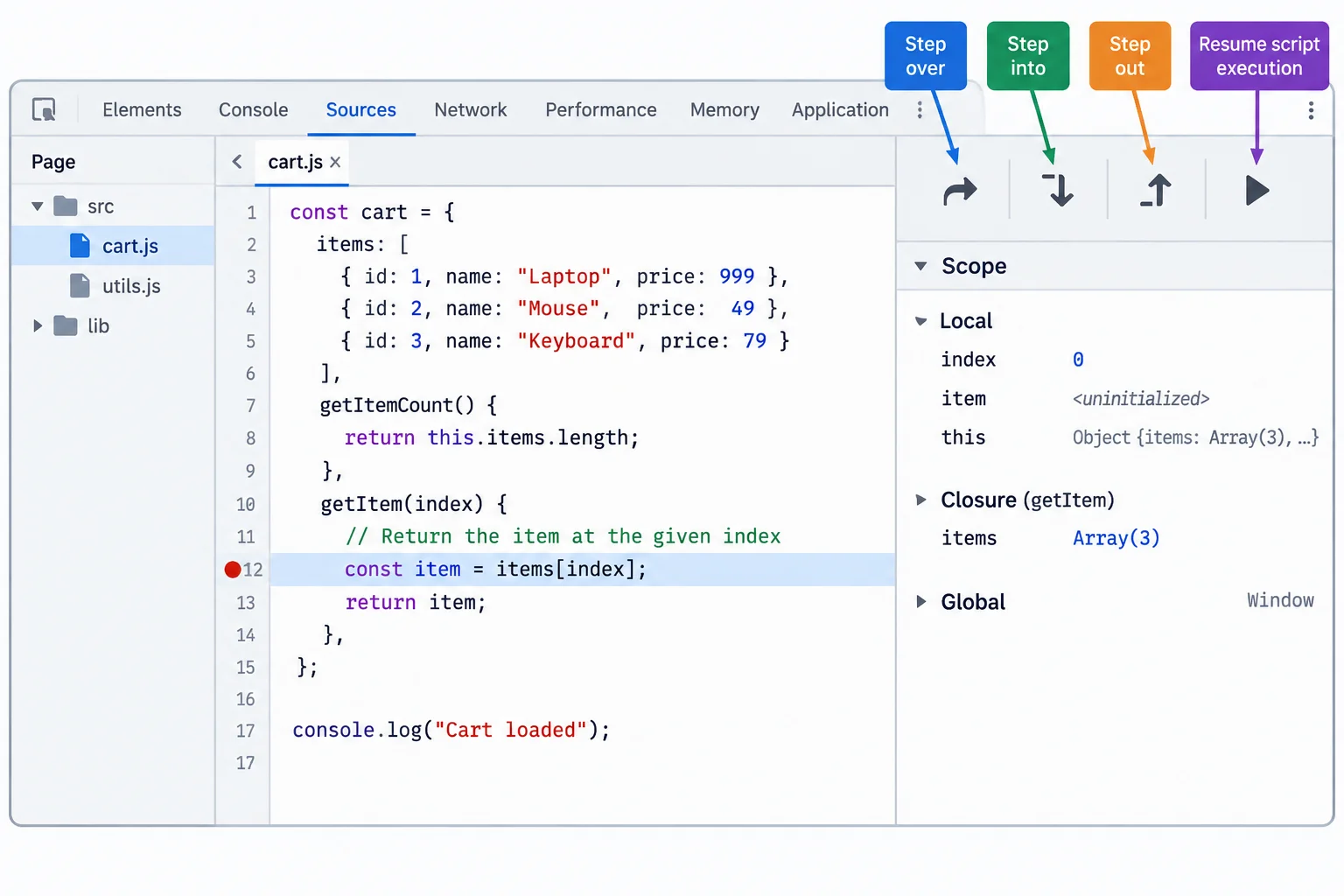Open the Console tab
Screen dimensions: 1344x896
[x=253, y=109]
